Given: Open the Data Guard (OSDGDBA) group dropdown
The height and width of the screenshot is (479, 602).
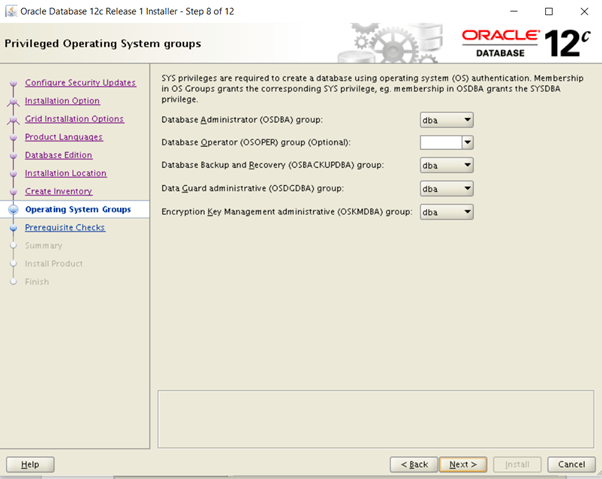Looking at the screenshot, I should [x=446, y=188].
